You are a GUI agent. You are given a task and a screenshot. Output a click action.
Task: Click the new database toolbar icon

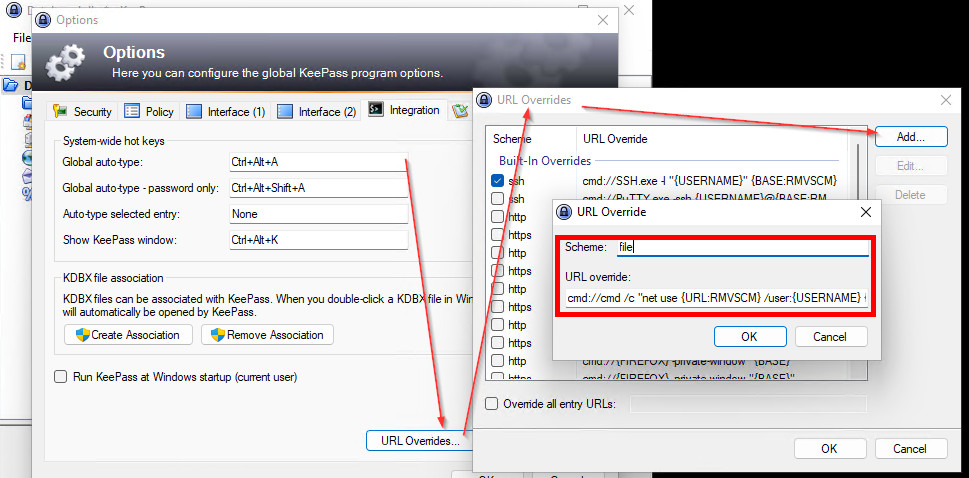click(17, 62)
